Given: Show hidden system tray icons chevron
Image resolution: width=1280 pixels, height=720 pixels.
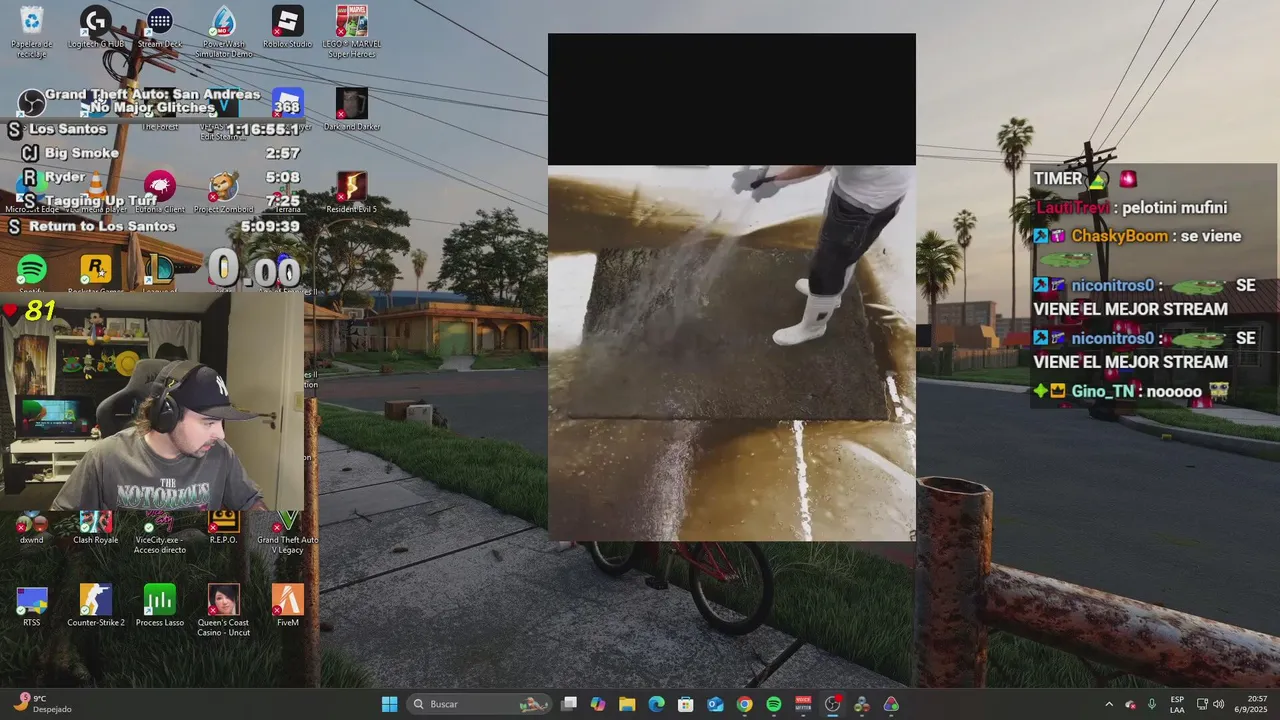Looking at the screenshot, I should 1108,704.
